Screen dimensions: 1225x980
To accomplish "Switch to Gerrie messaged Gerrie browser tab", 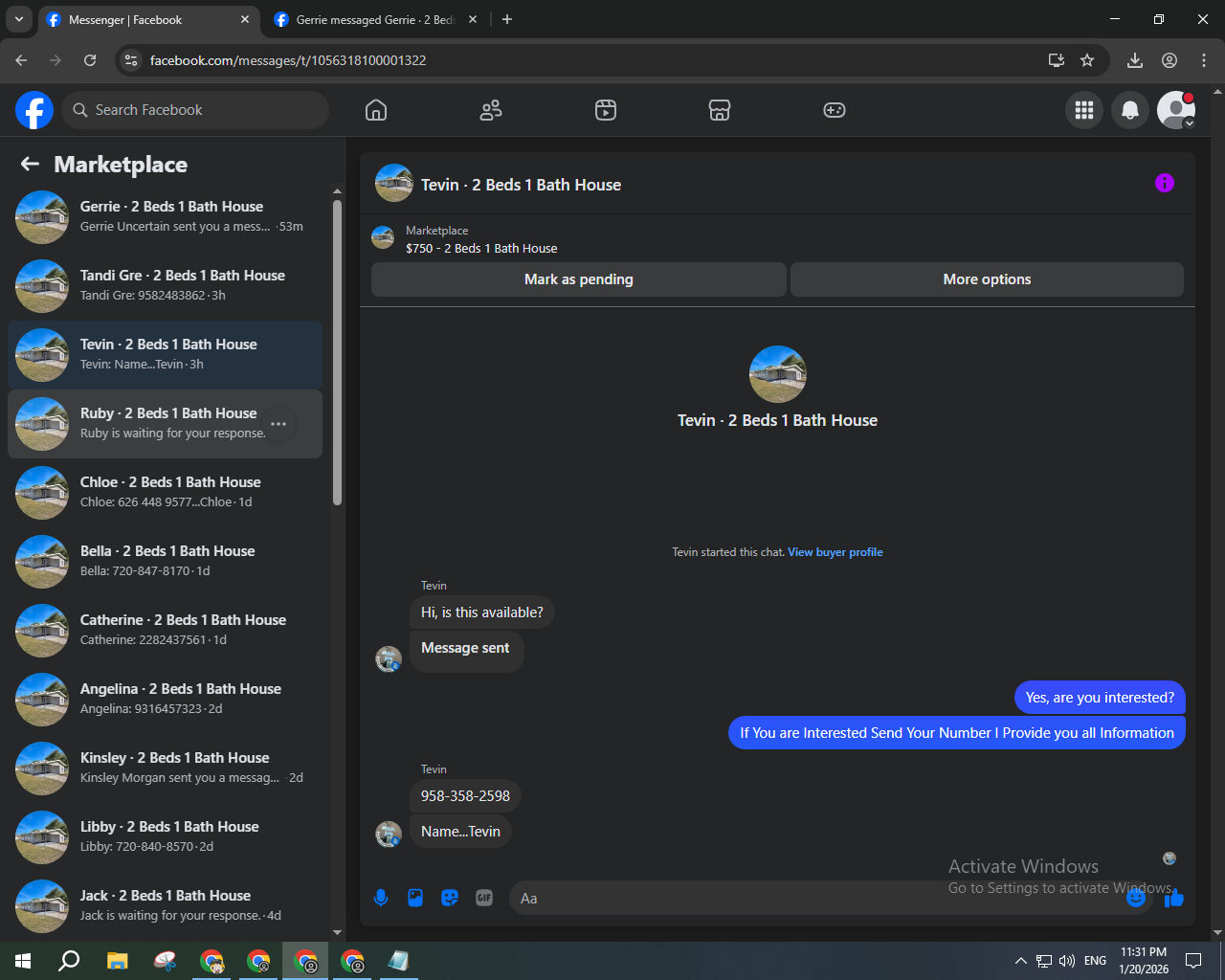I will coord(375,19).
